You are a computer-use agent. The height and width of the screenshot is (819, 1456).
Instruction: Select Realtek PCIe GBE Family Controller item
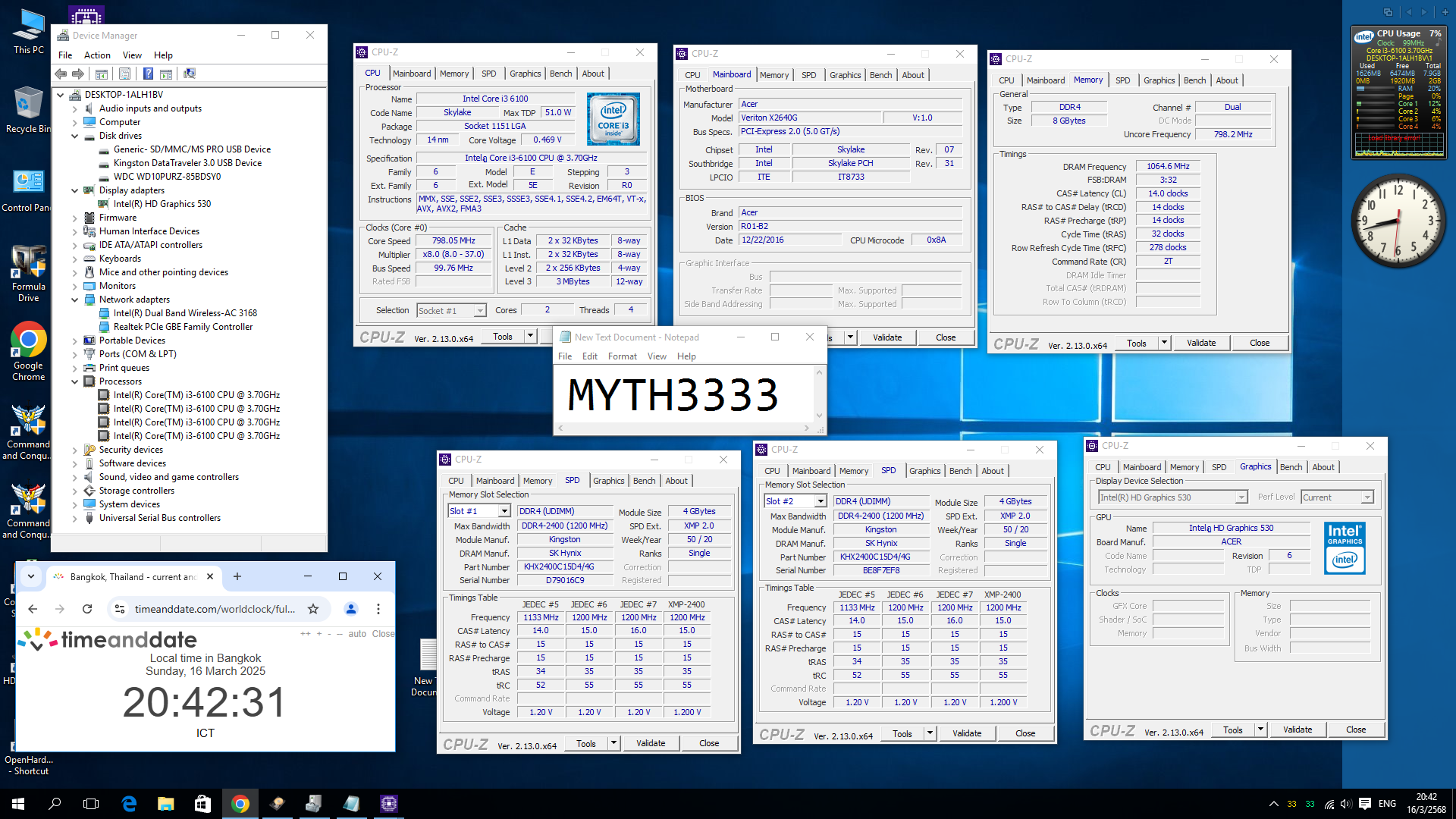click(x=183, y=327)
